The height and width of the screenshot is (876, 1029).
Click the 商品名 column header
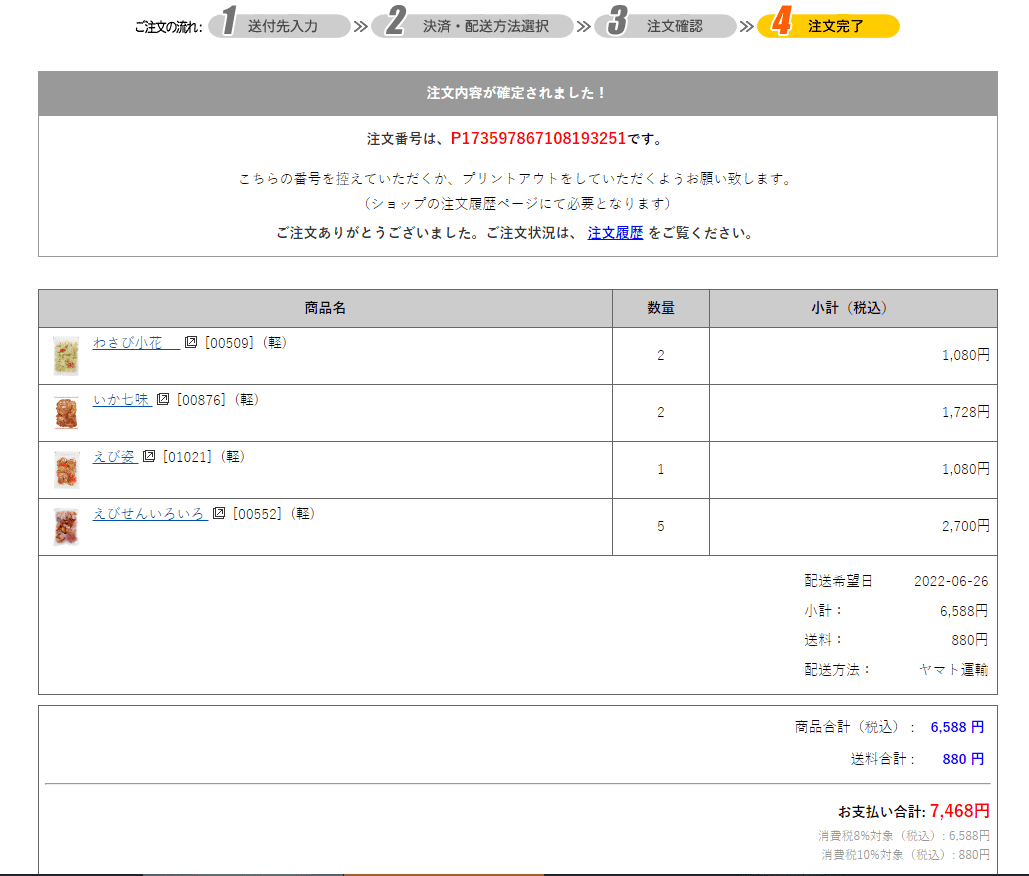pos(325,308)
